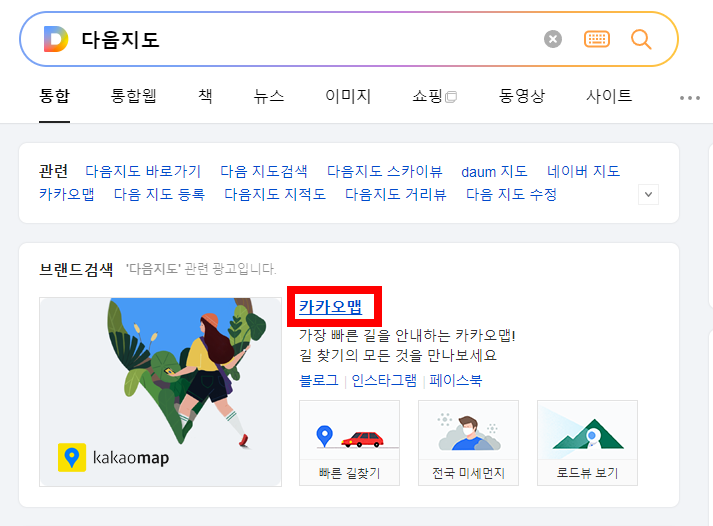
Task: Open the 카카오맵 brand title link
Action: pos(331,307)
